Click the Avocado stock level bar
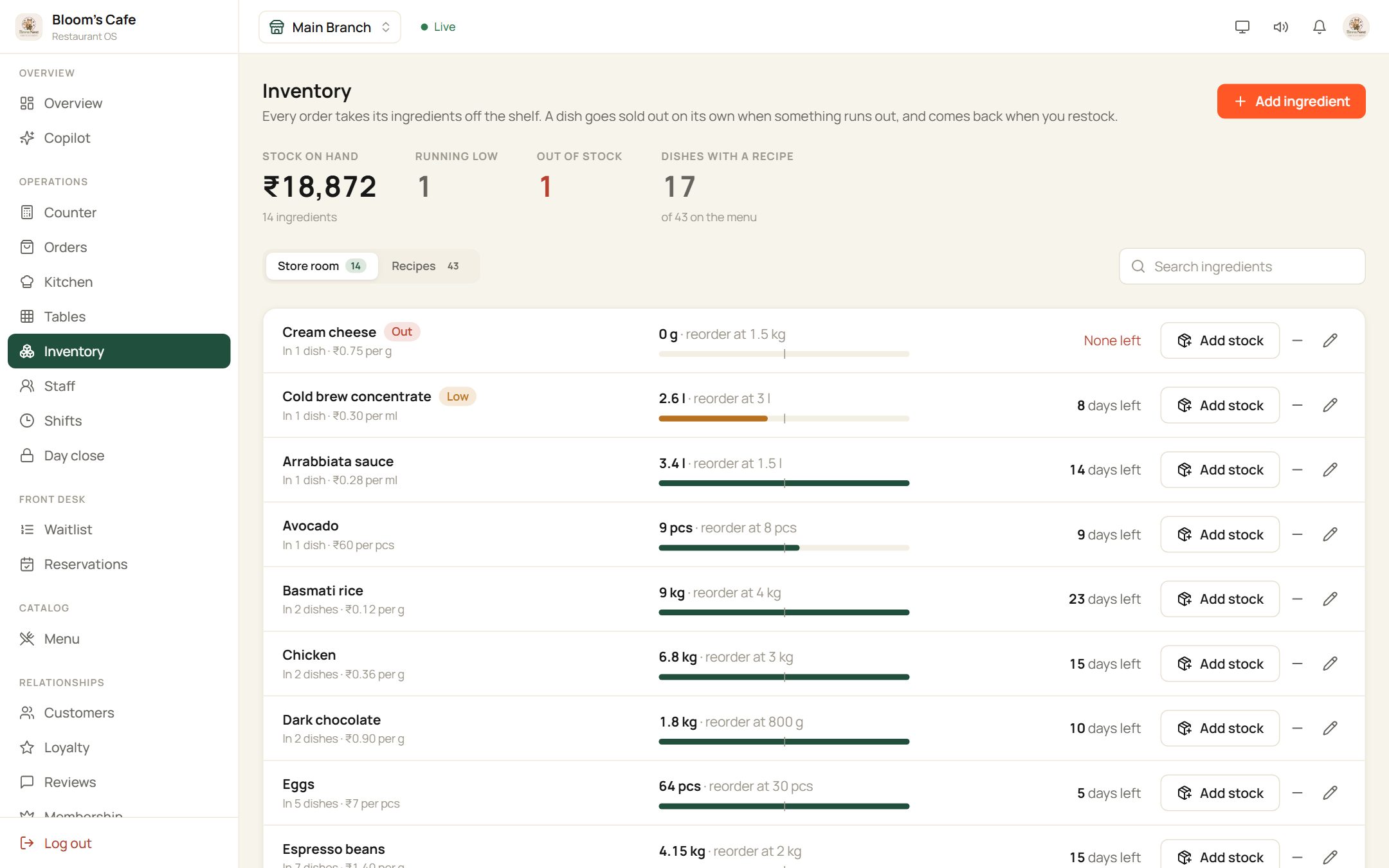This screenshot has width=1389, height=868. (x=784, y=548)
